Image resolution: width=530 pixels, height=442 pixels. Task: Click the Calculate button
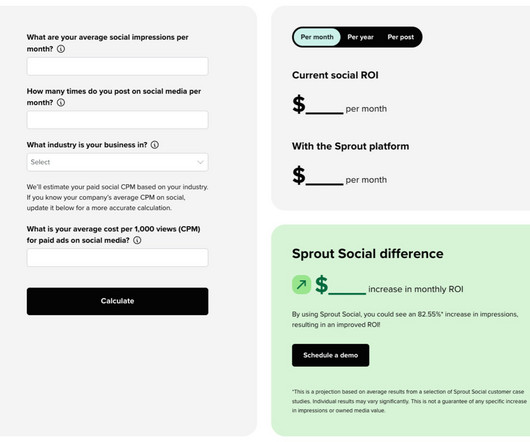point(117,301)
